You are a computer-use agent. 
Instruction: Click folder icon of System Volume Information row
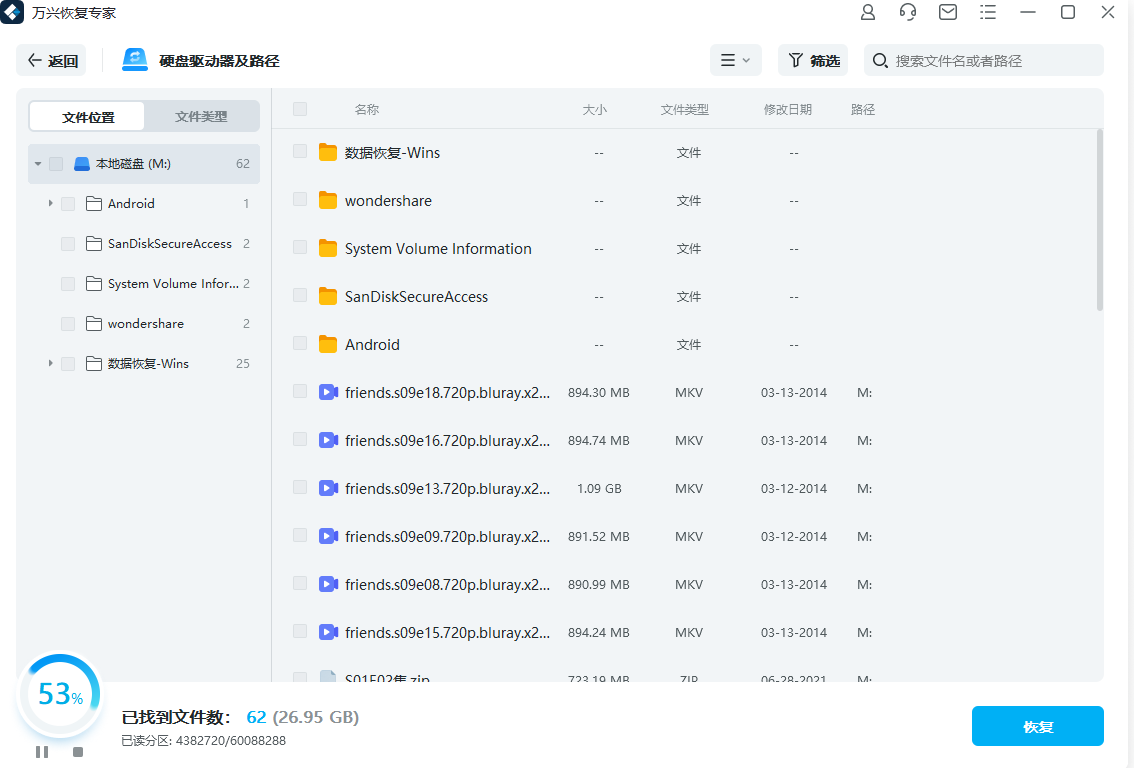[x=328, y=249]
